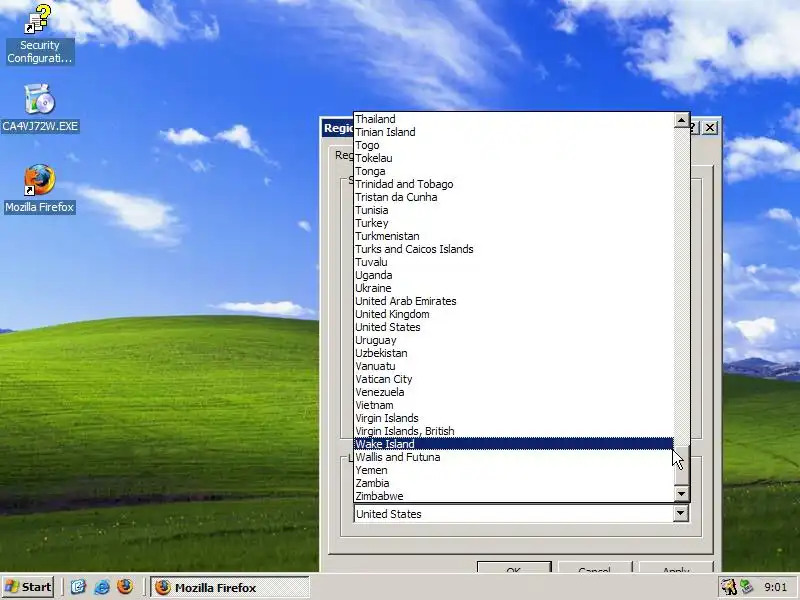Select the Virgin Islands entry
The width and height of the screenshot is (800, 600).
pos(514,418)
